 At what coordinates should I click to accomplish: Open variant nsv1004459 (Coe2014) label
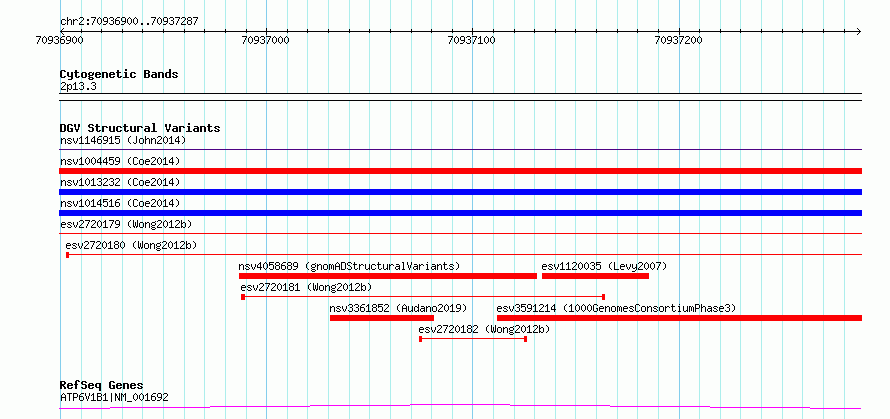(120, 161)
